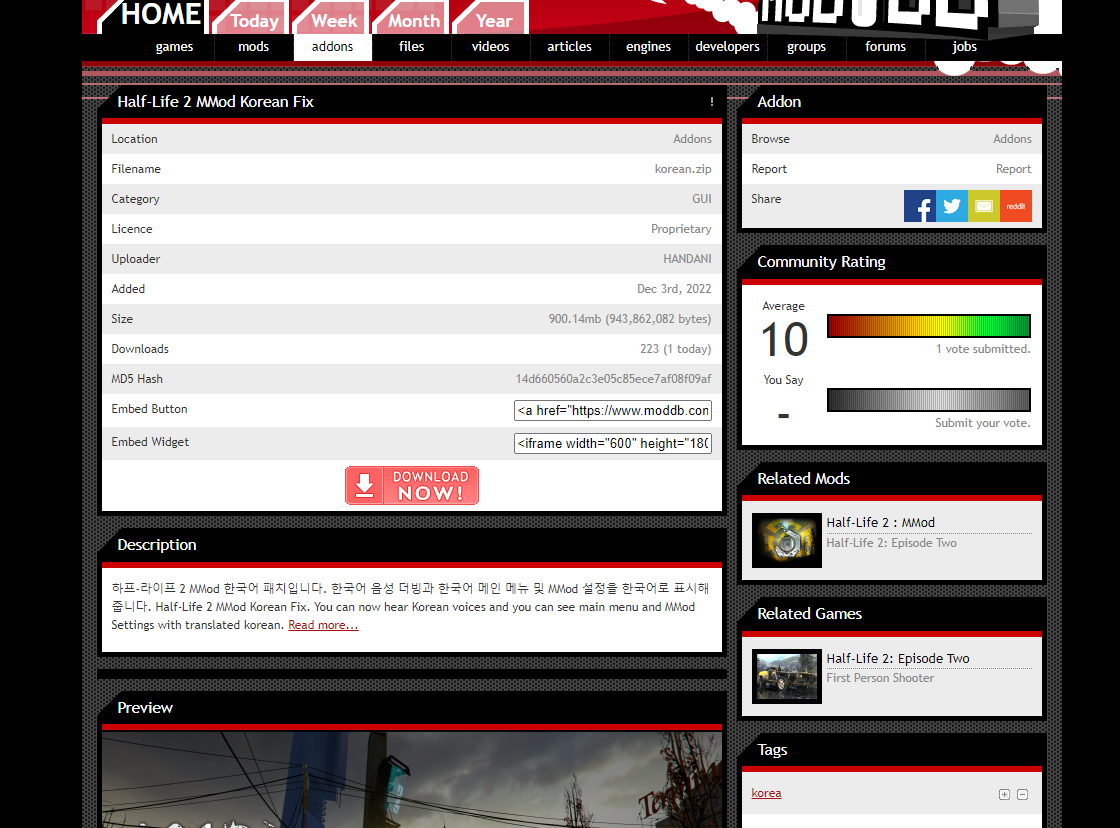
Task: Submit vote on the You Say rating bar
Action: tap(929, 400)
